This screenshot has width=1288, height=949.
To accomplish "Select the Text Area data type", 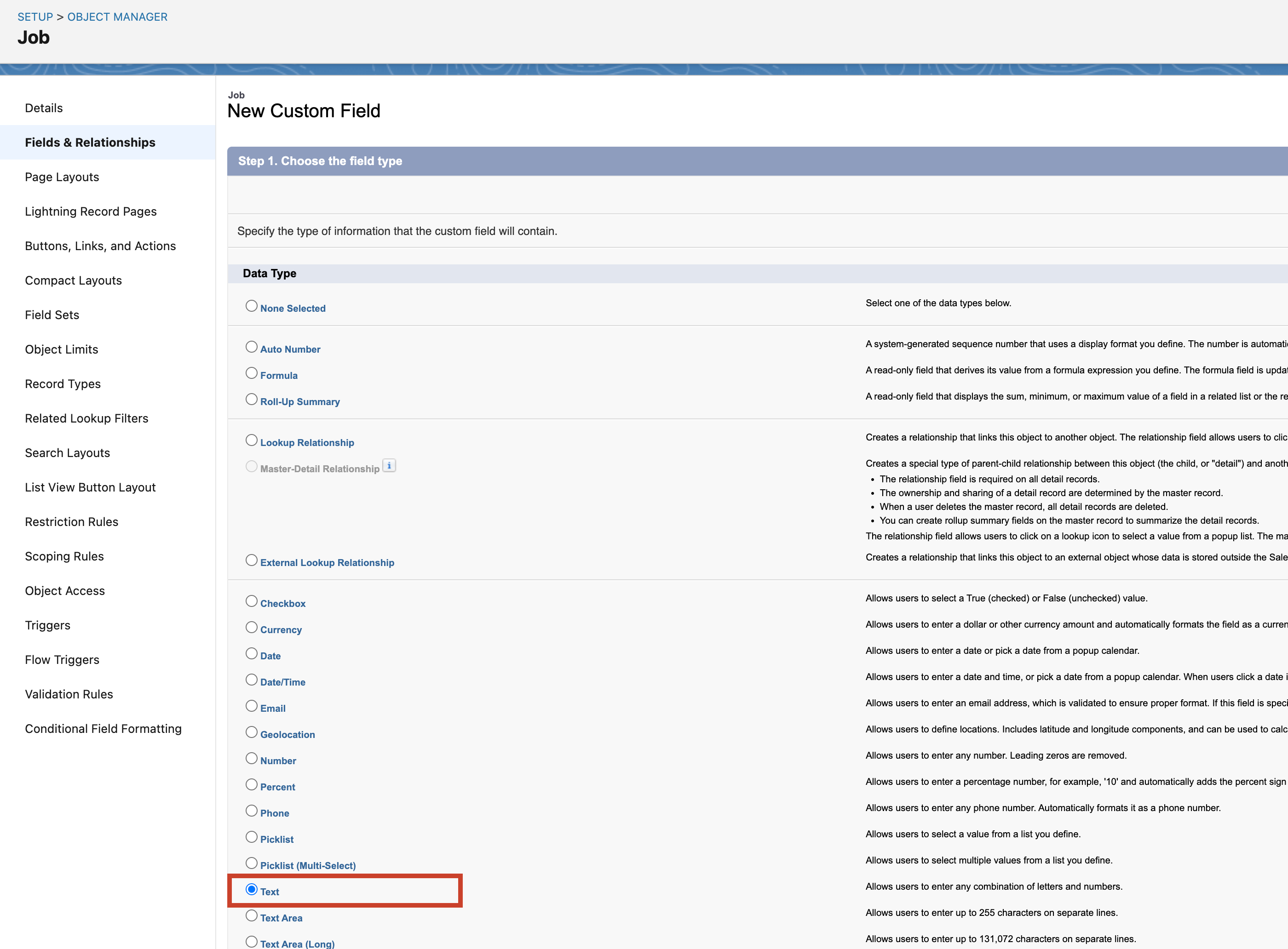I will [x=251, y=915].
